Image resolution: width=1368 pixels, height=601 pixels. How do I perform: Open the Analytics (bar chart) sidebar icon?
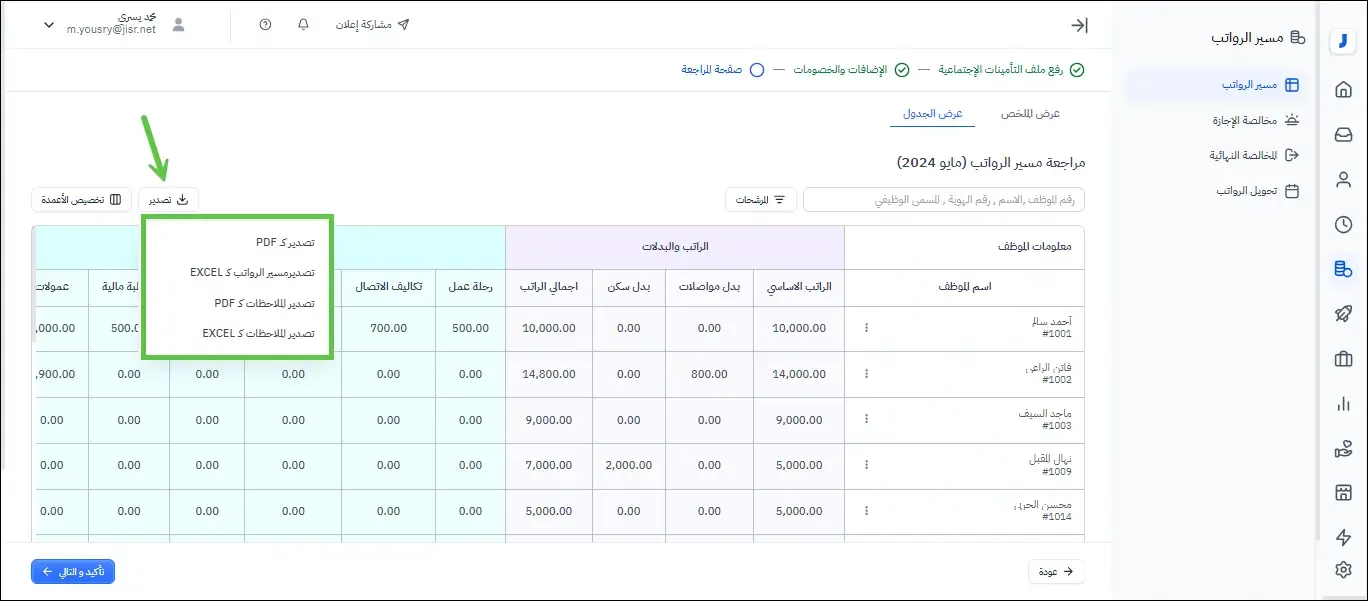(1343, 403)
